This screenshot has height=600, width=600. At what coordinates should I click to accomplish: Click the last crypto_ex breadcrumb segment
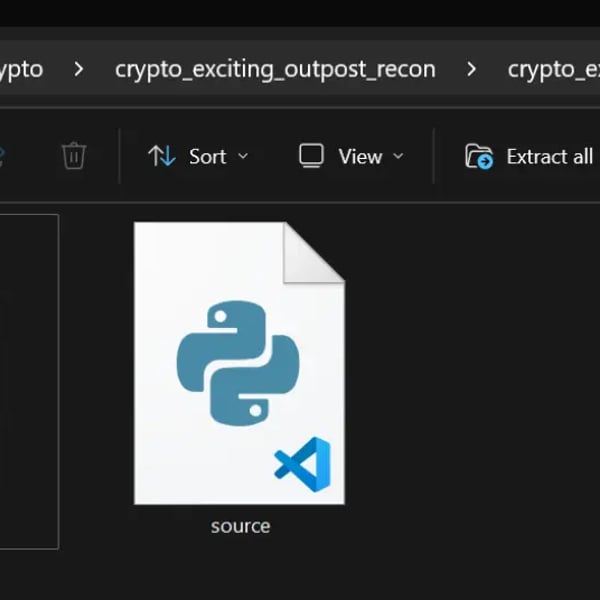[553, 70]
